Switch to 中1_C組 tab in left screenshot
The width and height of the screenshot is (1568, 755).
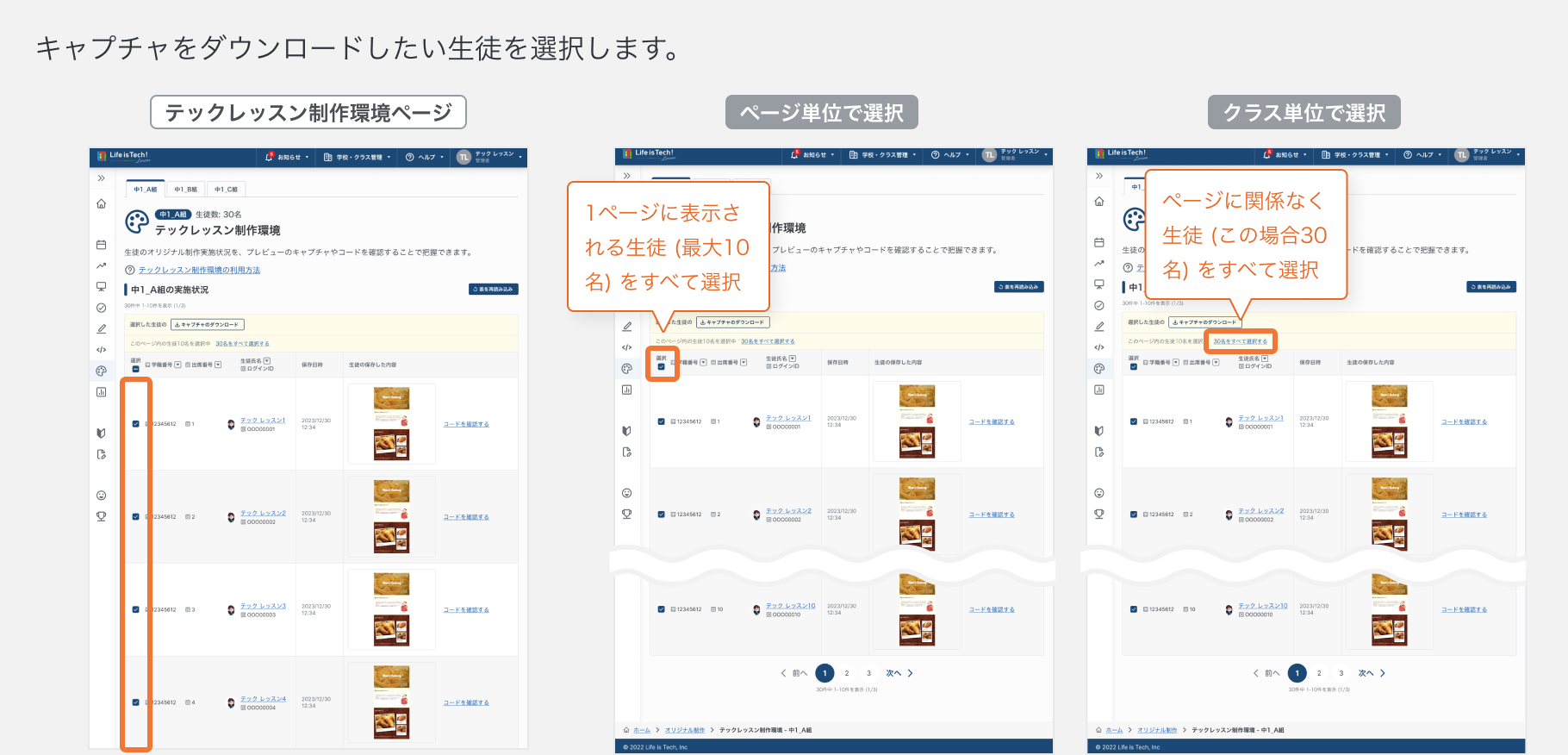[x=227, y=190]
